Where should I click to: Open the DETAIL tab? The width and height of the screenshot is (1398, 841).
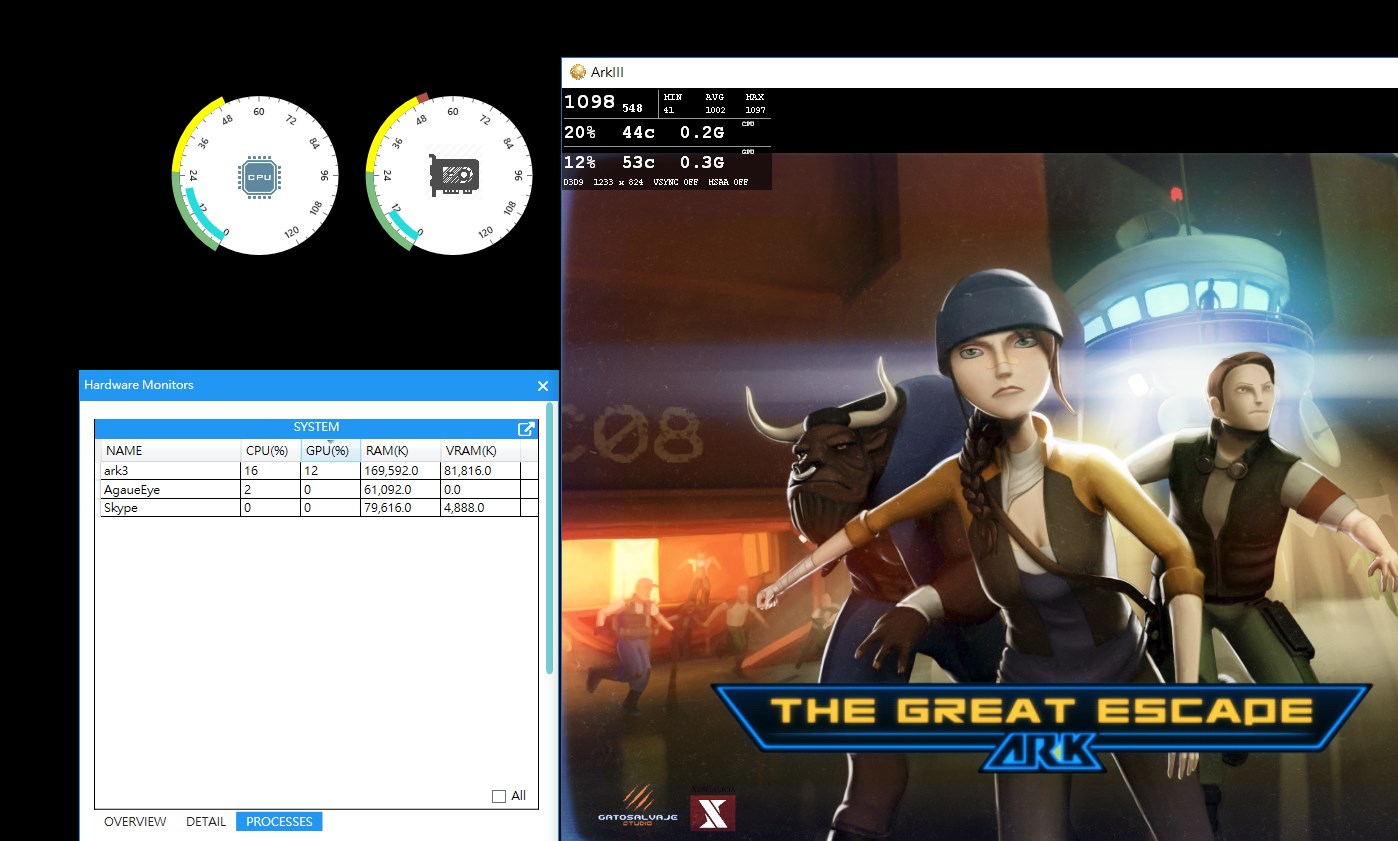pos(206,822)
